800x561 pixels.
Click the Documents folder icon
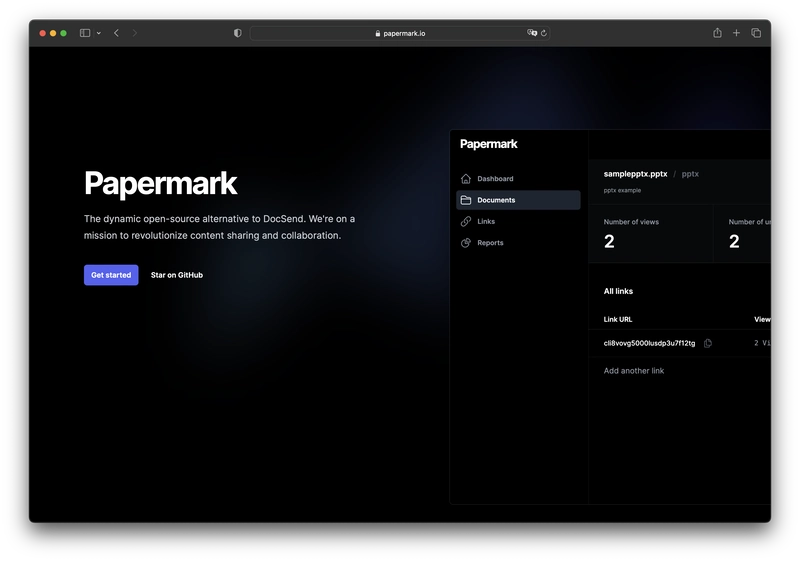[x=466, y=200]
